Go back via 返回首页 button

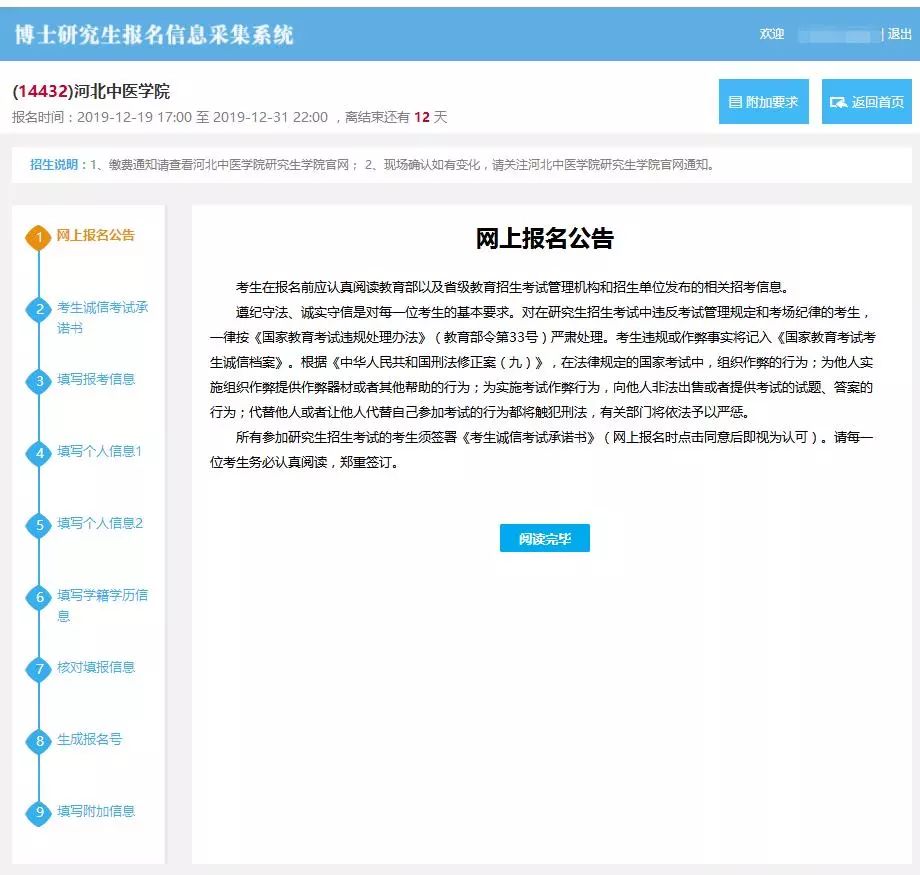[x=866, y=102]
